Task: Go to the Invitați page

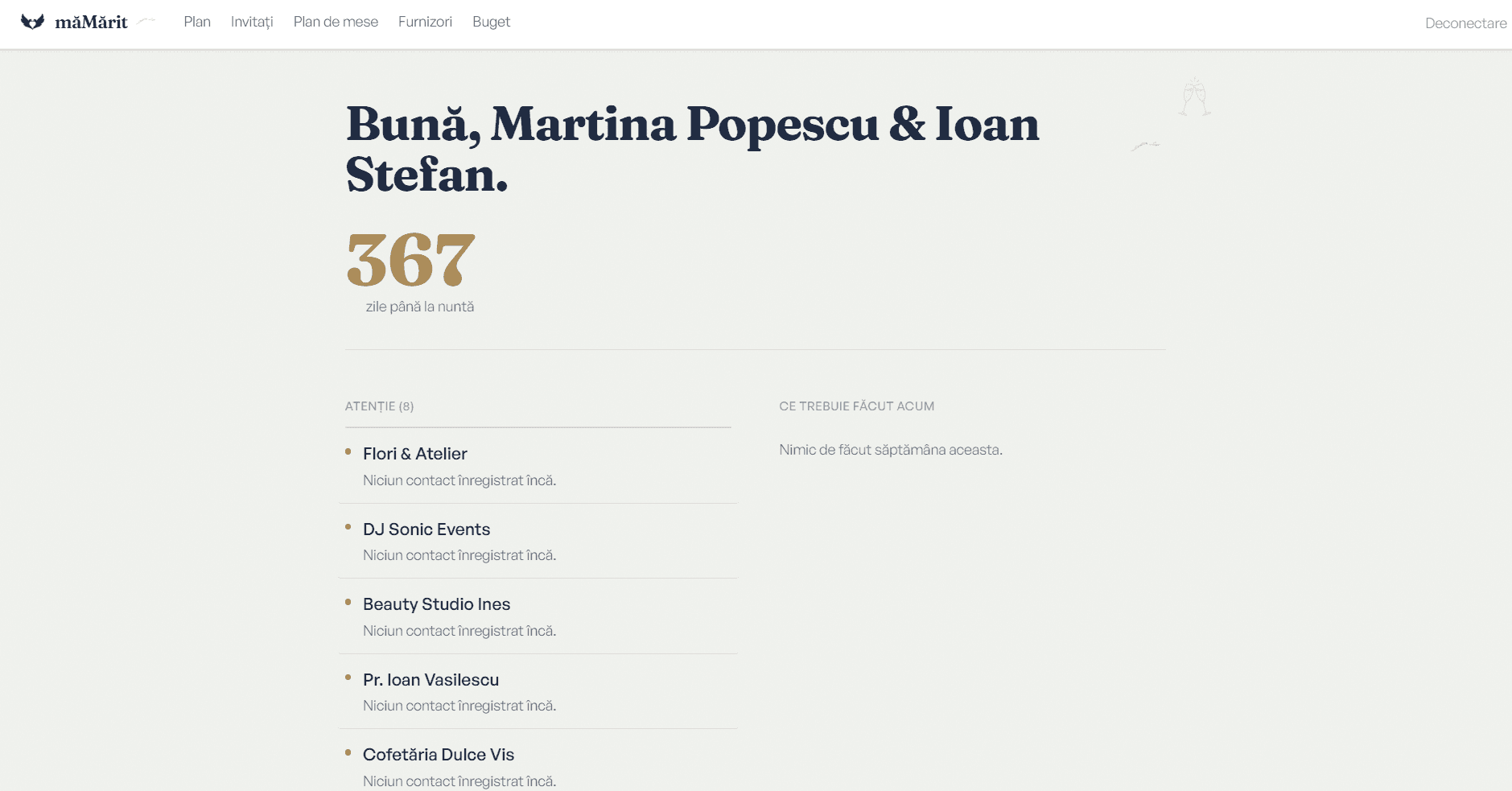Action: click(252, 22)
